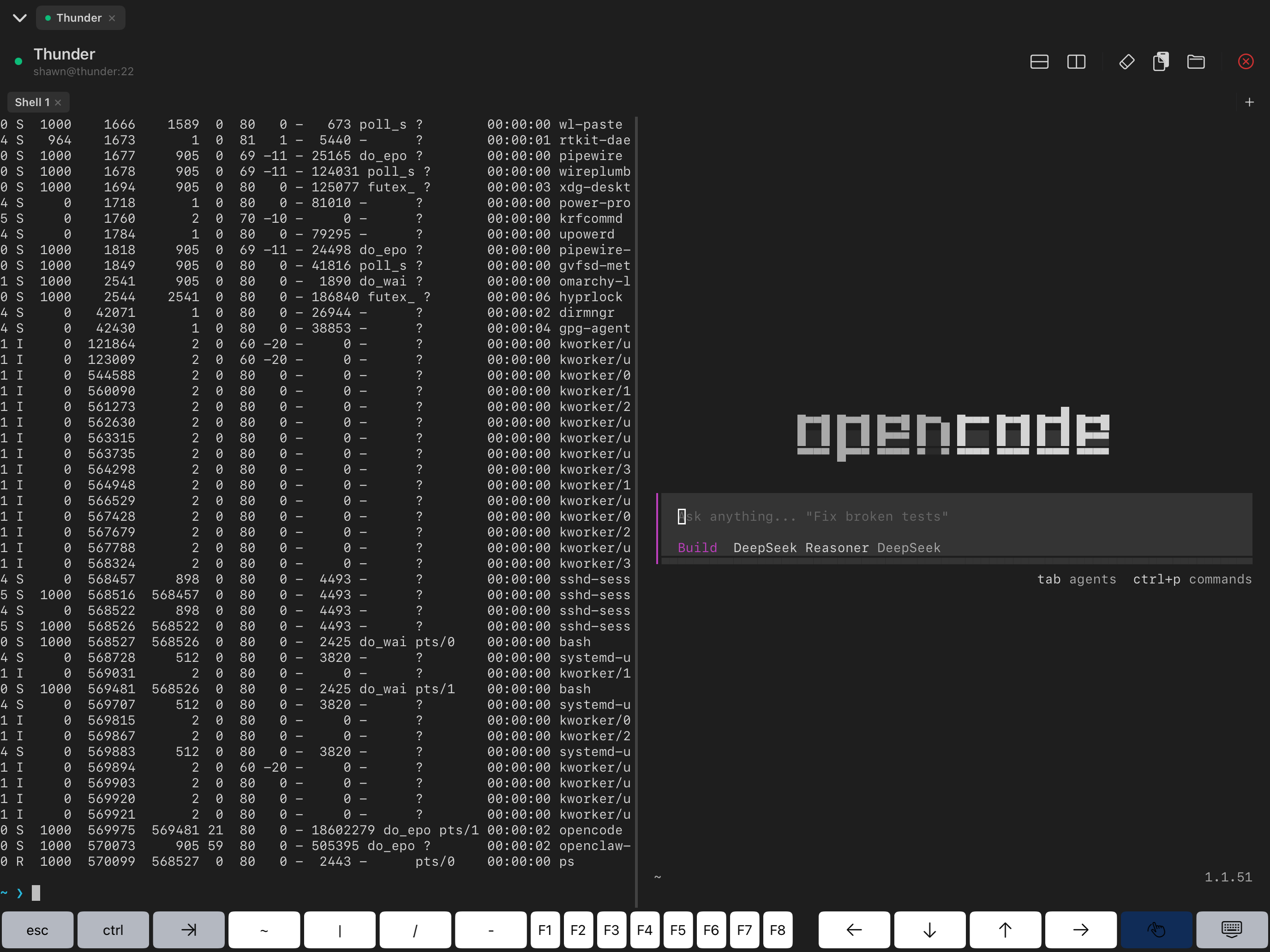
Task: Select the Shell 1 tab
Action: coord(31,102)
